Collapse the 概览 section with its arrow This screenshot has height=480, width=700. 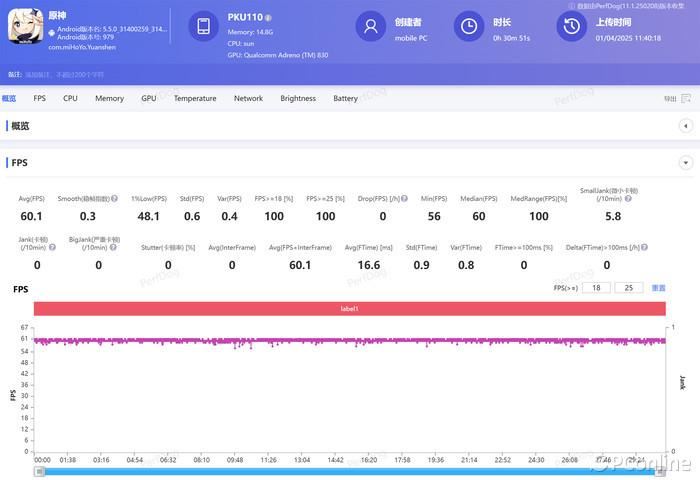686,126
